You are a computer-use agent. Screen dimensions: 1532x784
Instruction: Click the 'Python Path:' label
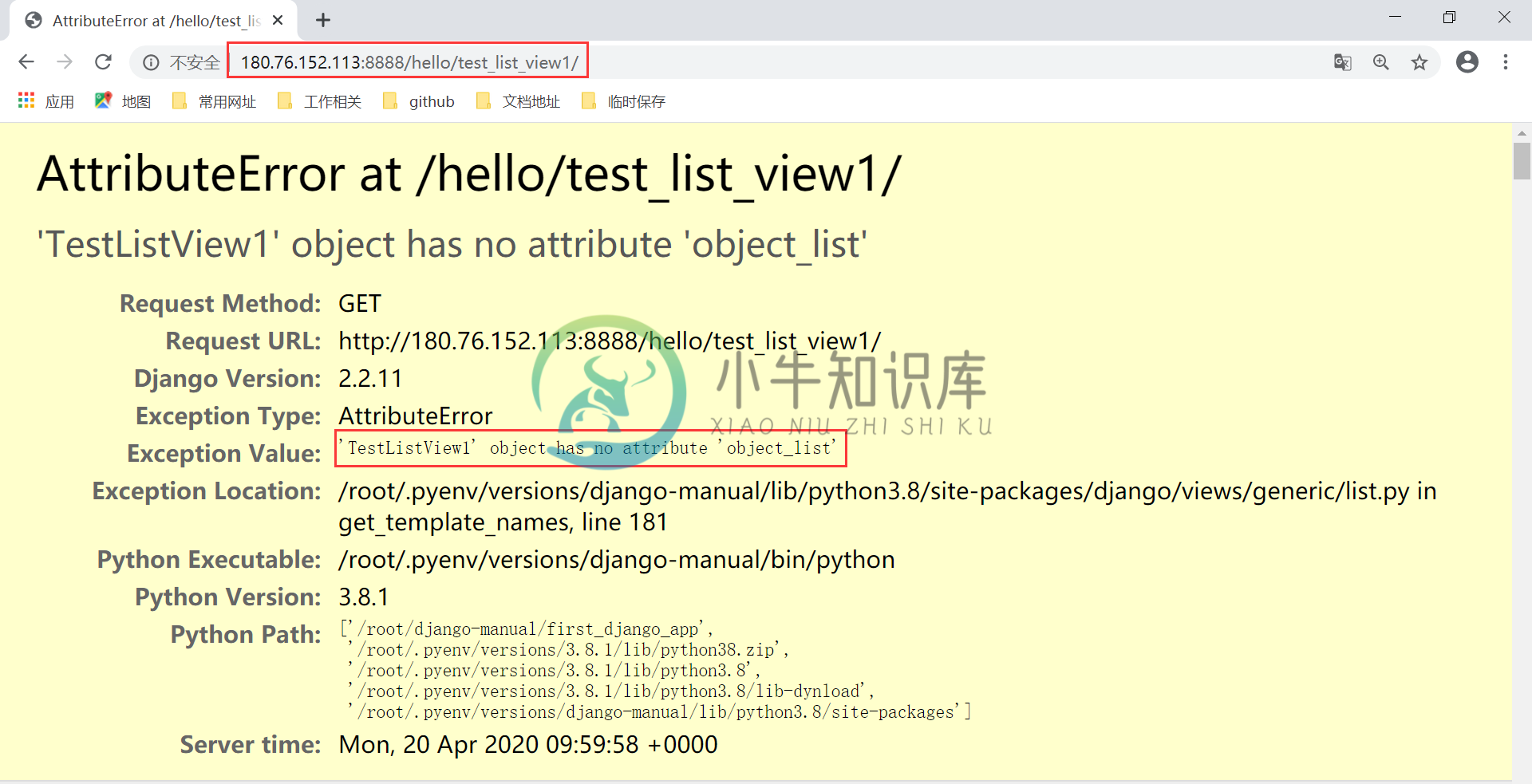[x=246, y=635]
